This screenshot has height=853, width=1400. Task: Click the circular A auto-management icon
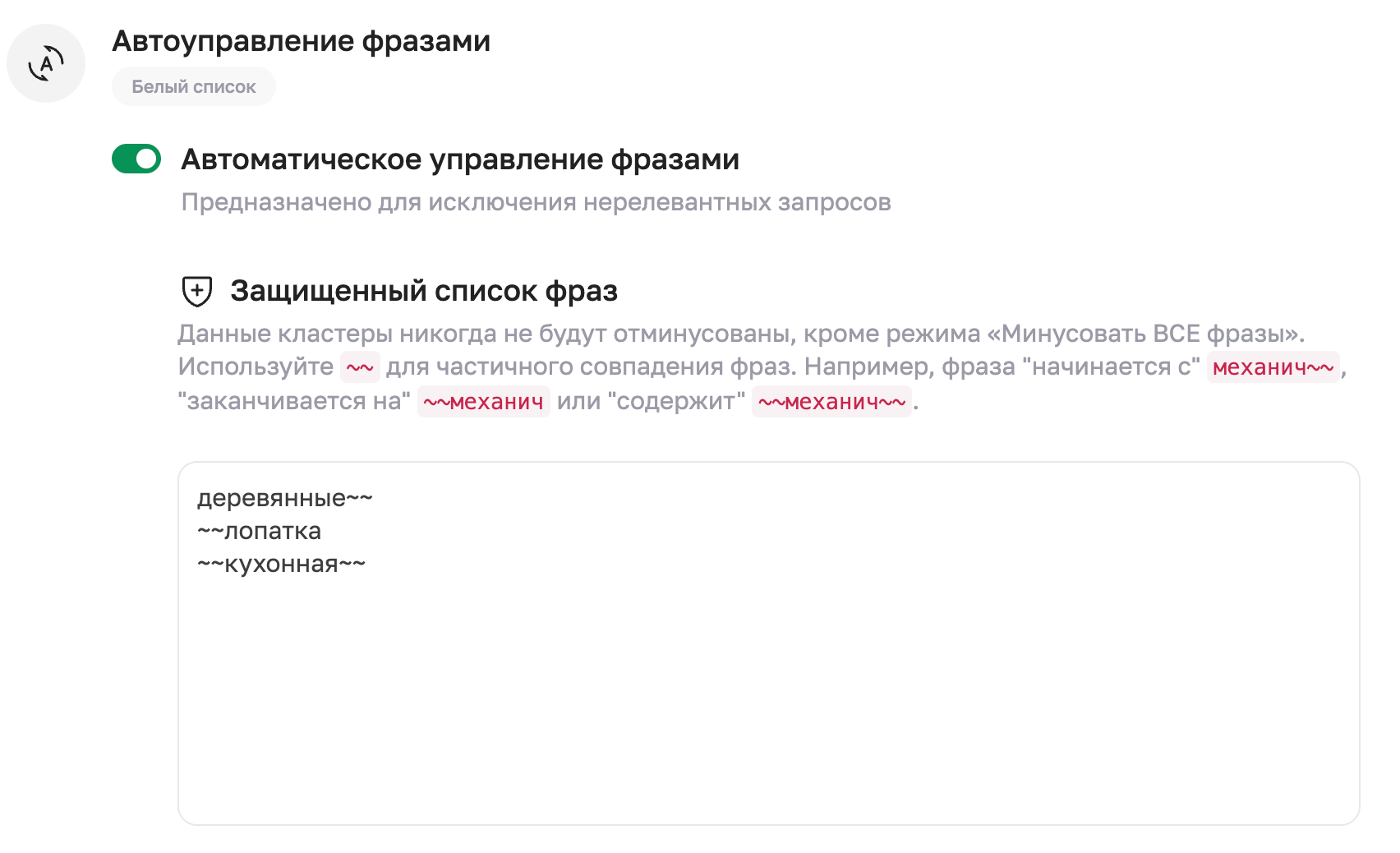(45, 62)
